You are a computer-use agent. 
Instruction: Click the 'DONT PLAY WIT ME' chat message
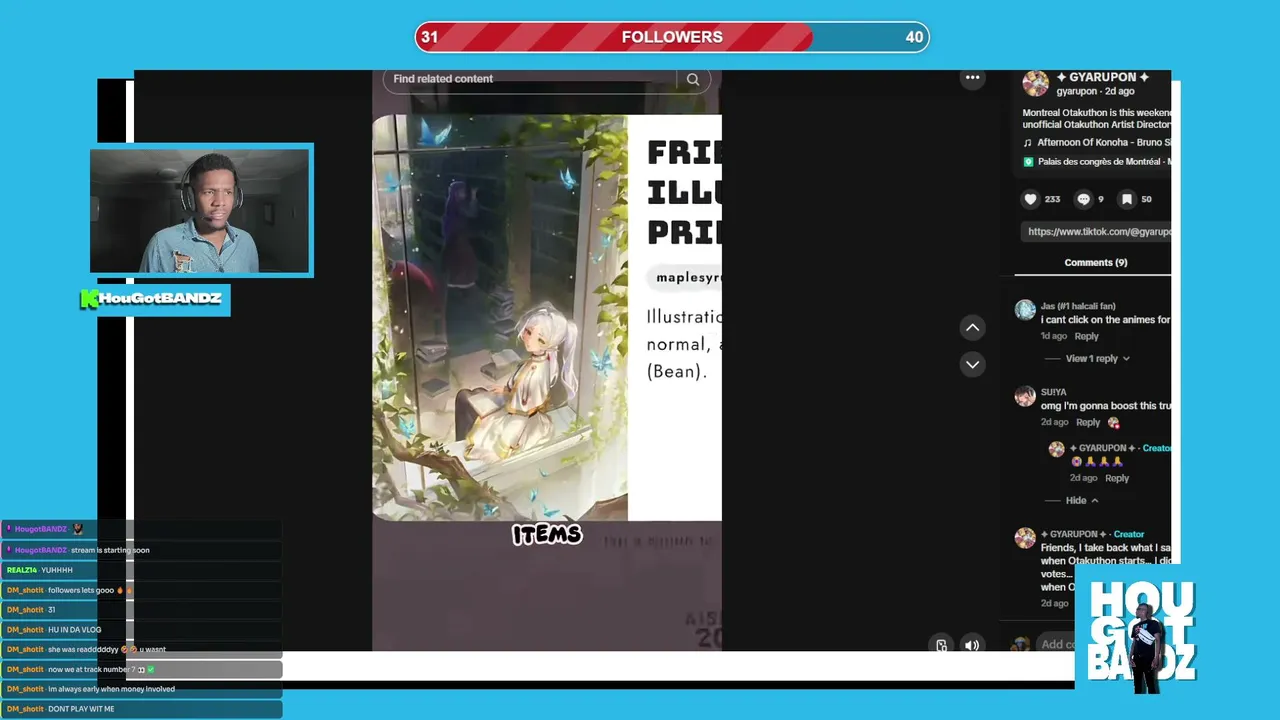point(141,709)
